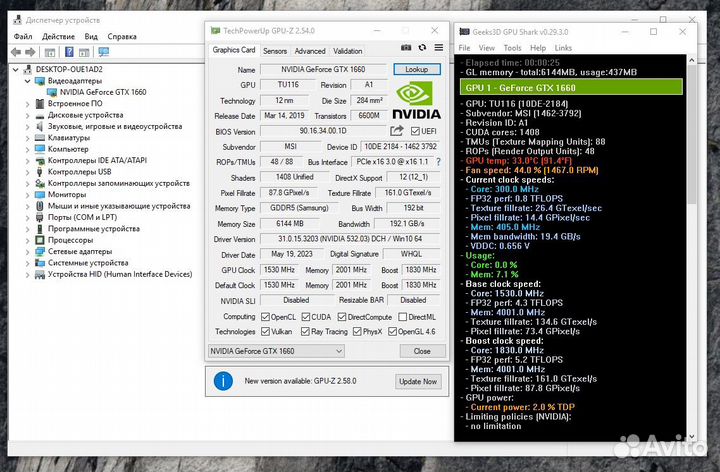Click the Звуковые, игровые и видеоустройства icon
720x472 pixels.
40,126
